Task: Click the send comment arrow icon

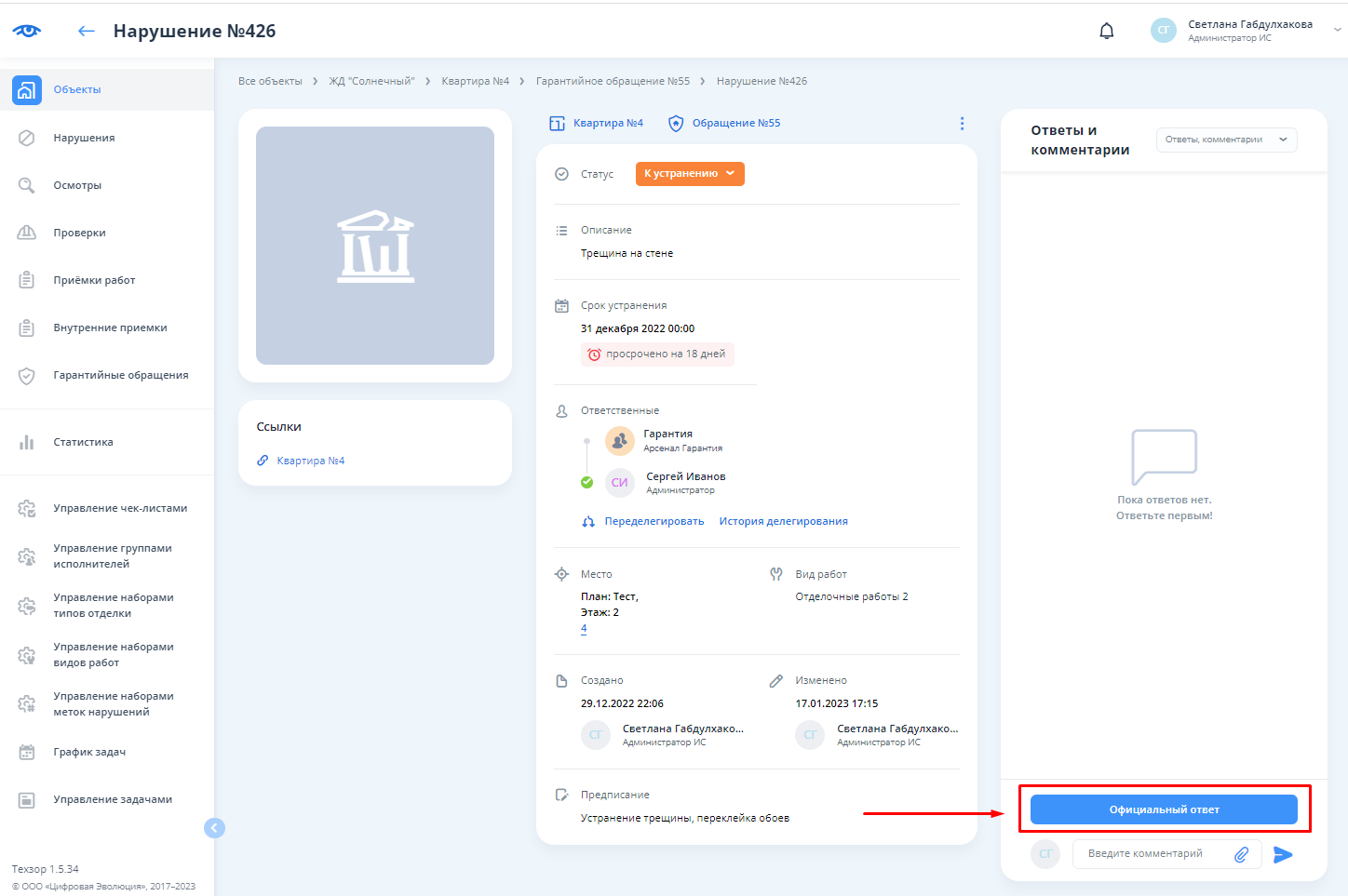Action: (x=1283, y=854)
